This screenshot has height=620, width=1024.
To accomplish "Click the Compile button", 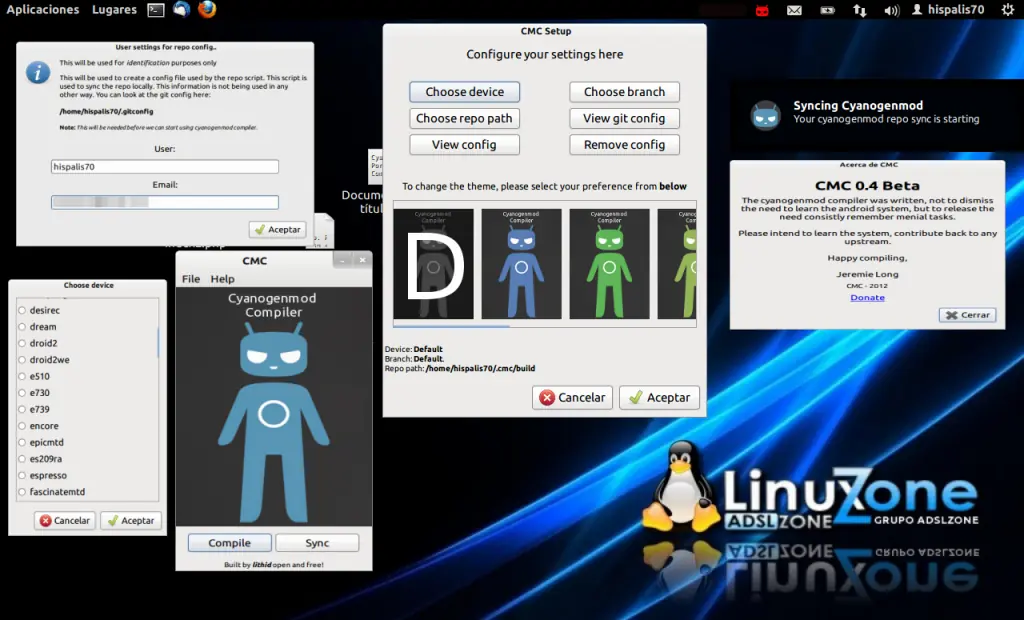I will pos(229,543).
